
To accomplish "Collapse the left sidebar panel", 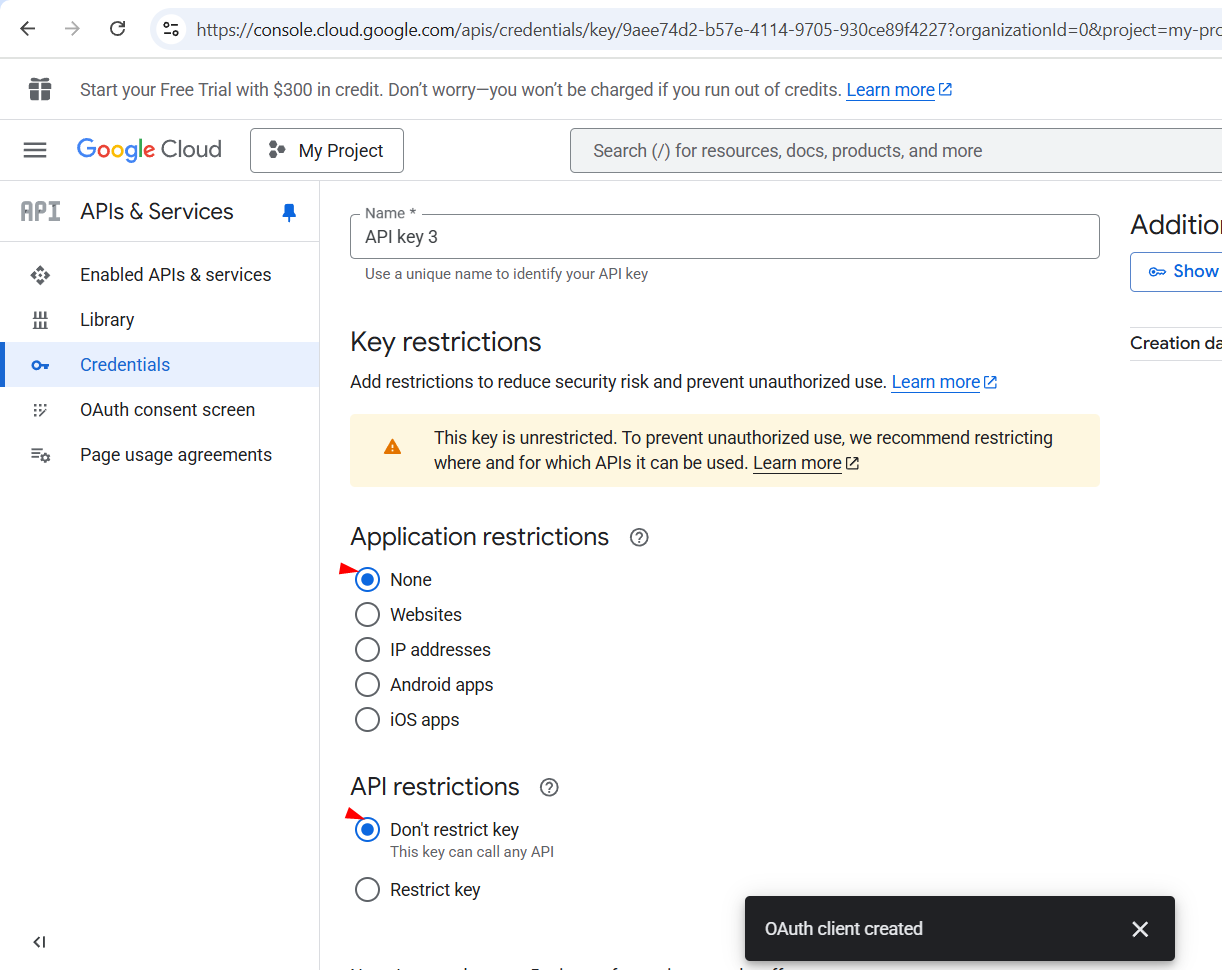I will pyautogui.click(x=39, y=942).
